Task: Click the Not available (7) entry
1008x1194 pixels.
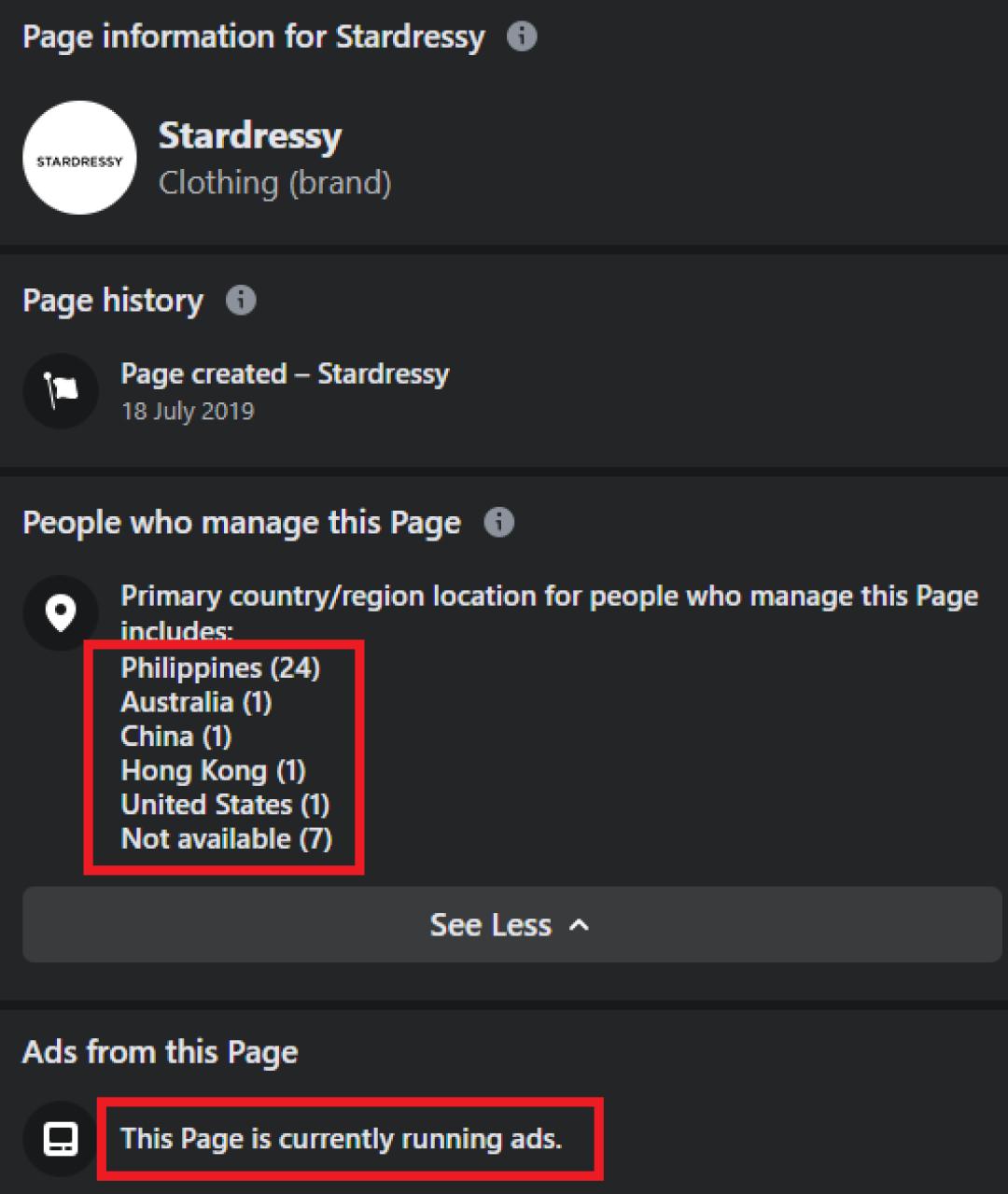Action: 226,838
